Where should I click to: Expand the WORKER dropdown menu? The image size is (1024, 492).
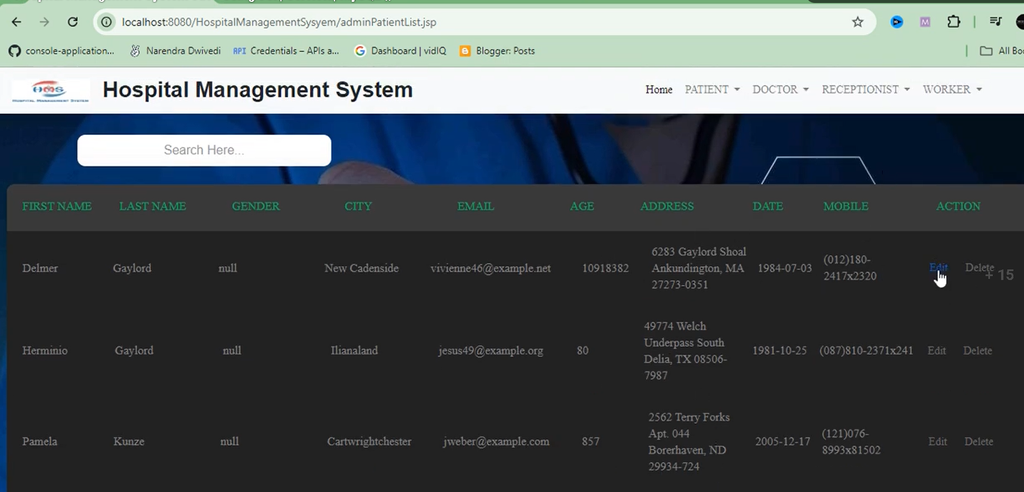tap(952, 90)
